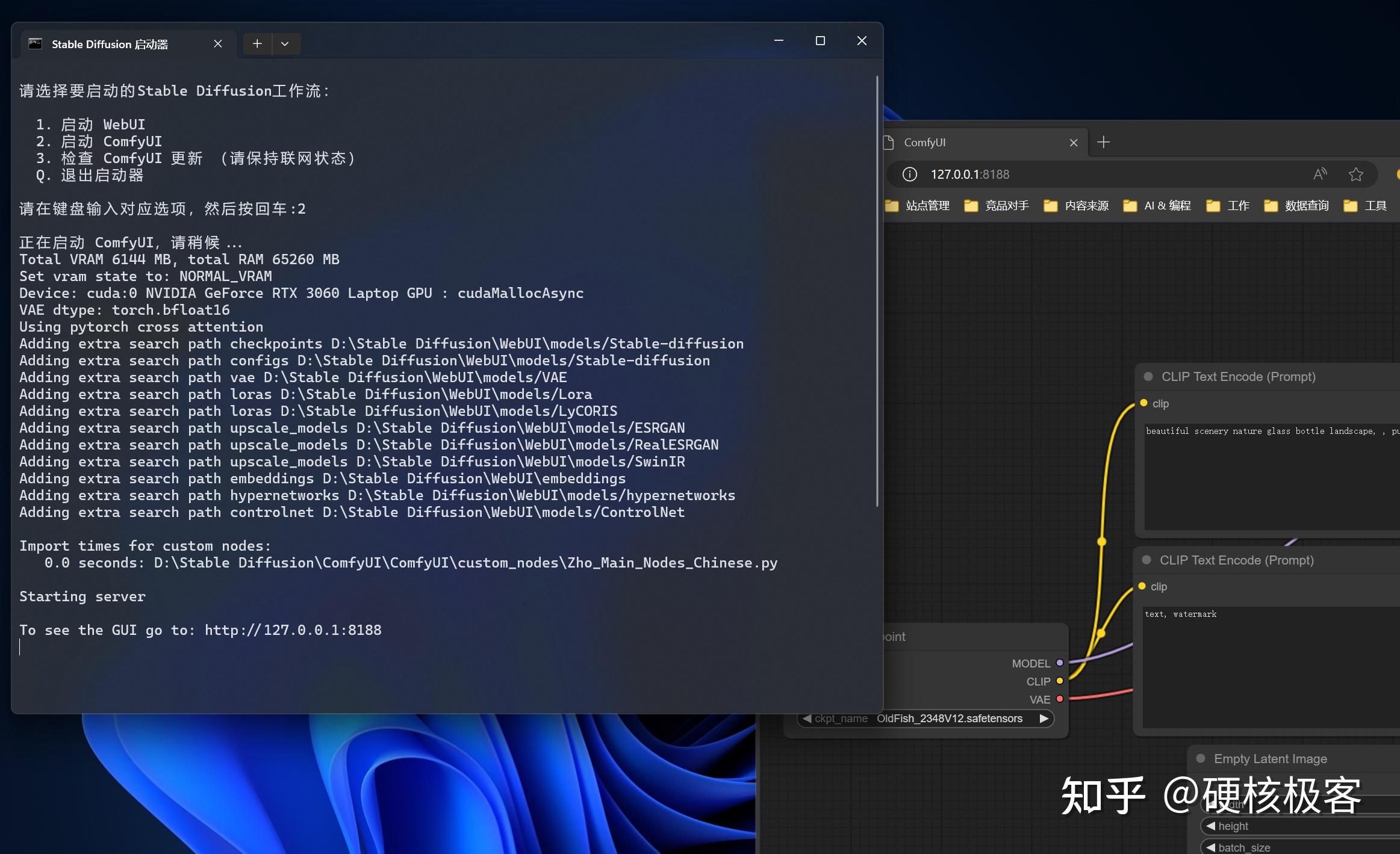Click the clip input dot on top CLIP Text Encode node
This screenshot has width=1400, height=854.
1143,403
